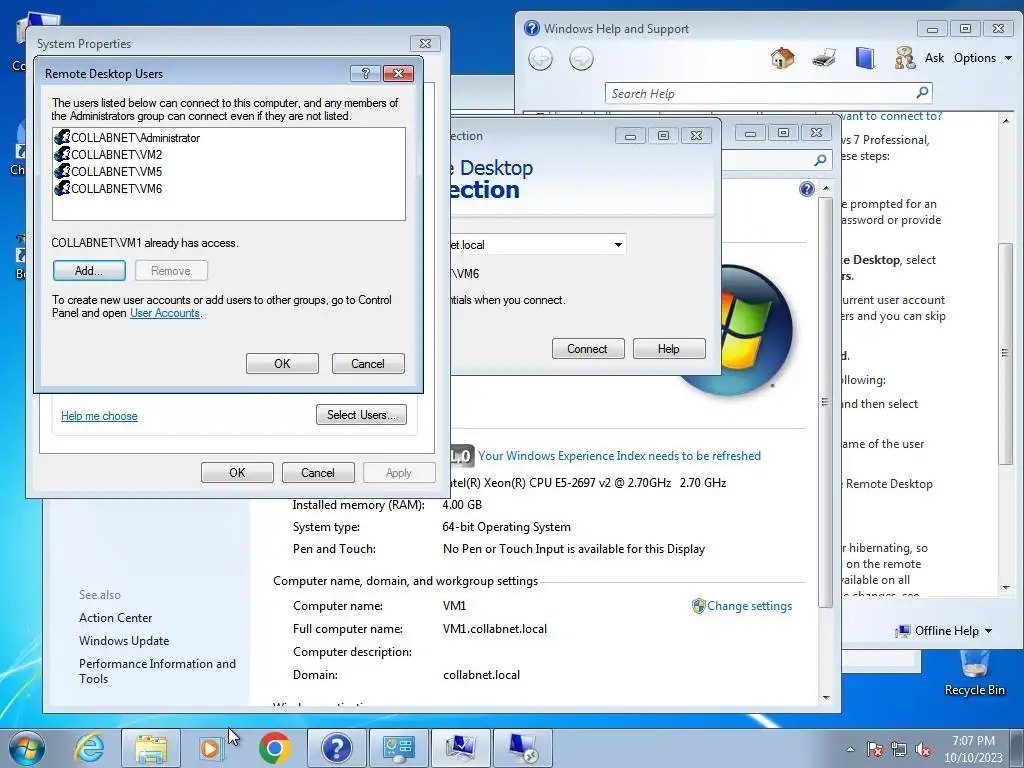Click the Help and Support Home icon
The width and height of the screenshot is (1024, 768).
782,58
